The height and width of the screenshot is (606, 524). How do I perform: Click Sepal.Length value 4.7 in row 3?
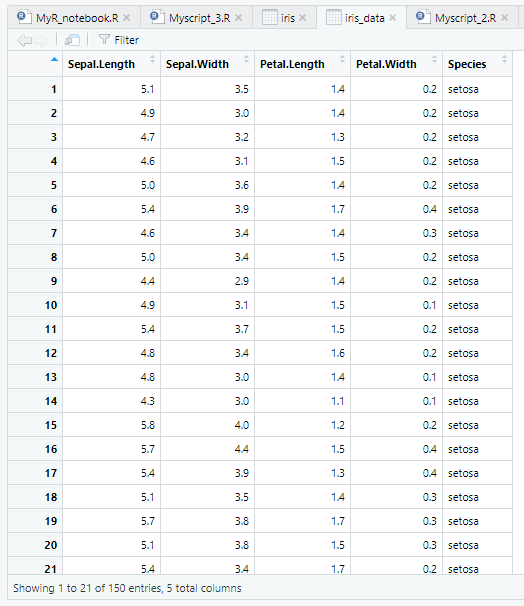coord(147,137)
